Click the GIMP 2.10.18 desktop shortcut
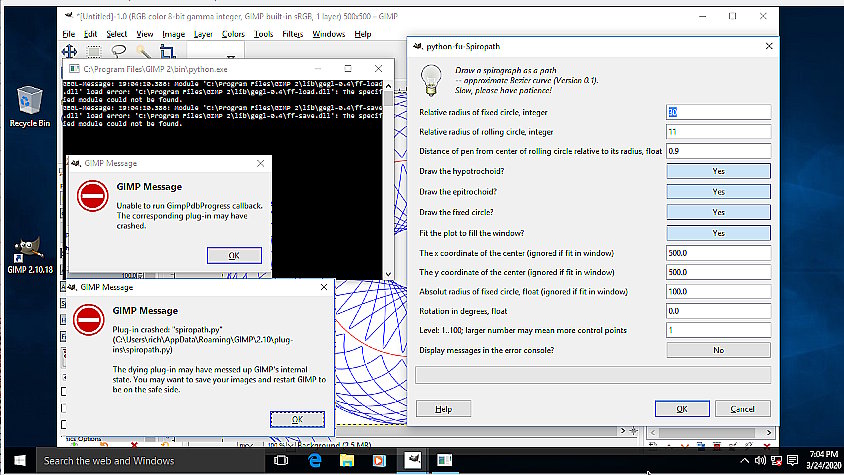This screenshot has width=844, height=475. coord(30,256)
